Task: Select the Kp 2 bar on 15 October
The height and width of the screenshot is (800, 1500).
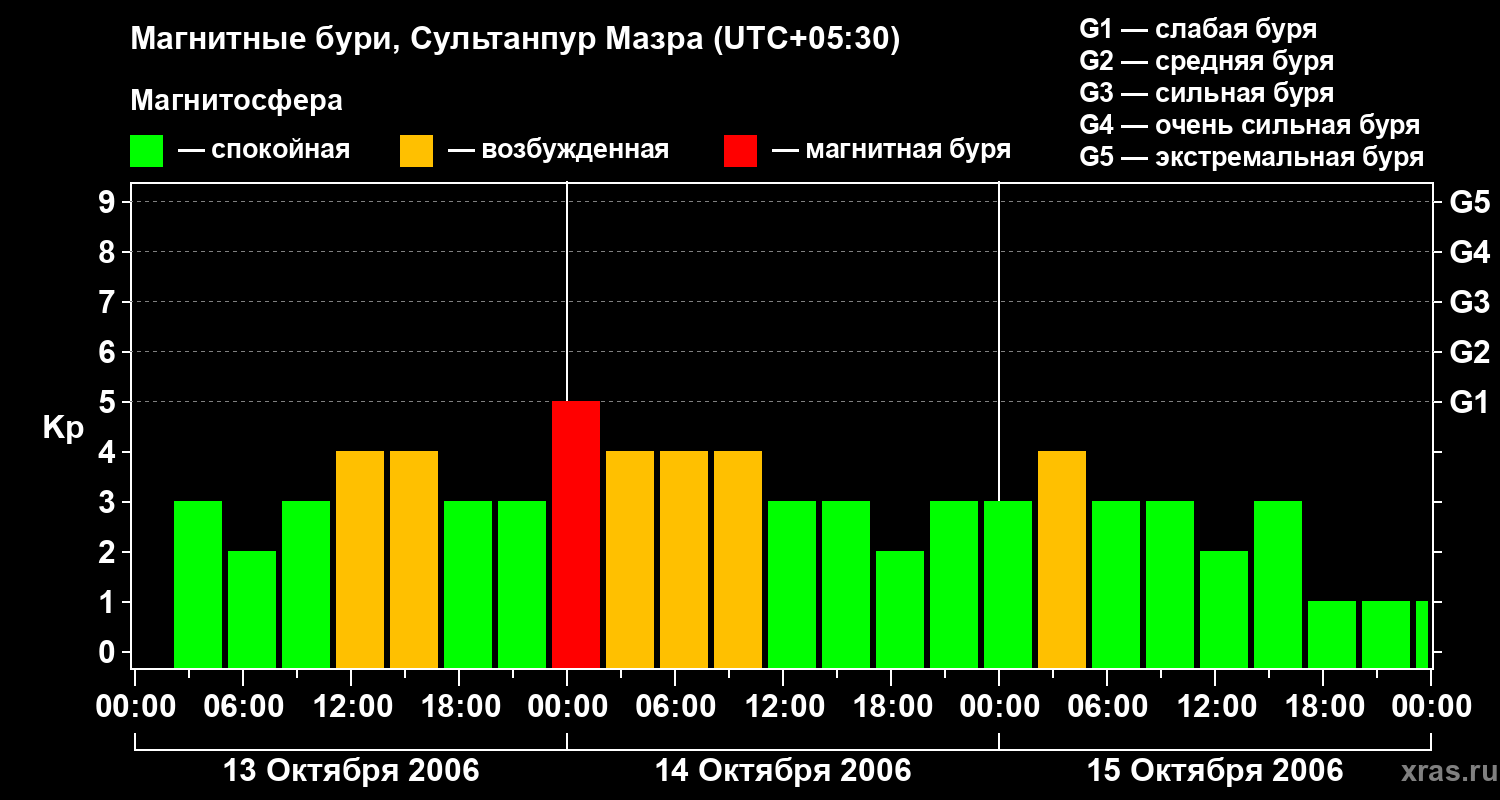Action: pyautogui.click(x=1224, y=610)
